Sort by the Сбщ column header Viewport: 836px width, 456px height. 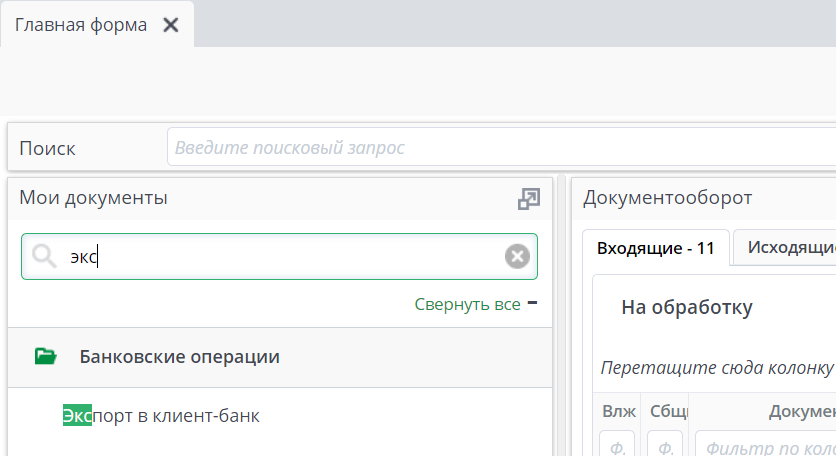click(664, 411)
